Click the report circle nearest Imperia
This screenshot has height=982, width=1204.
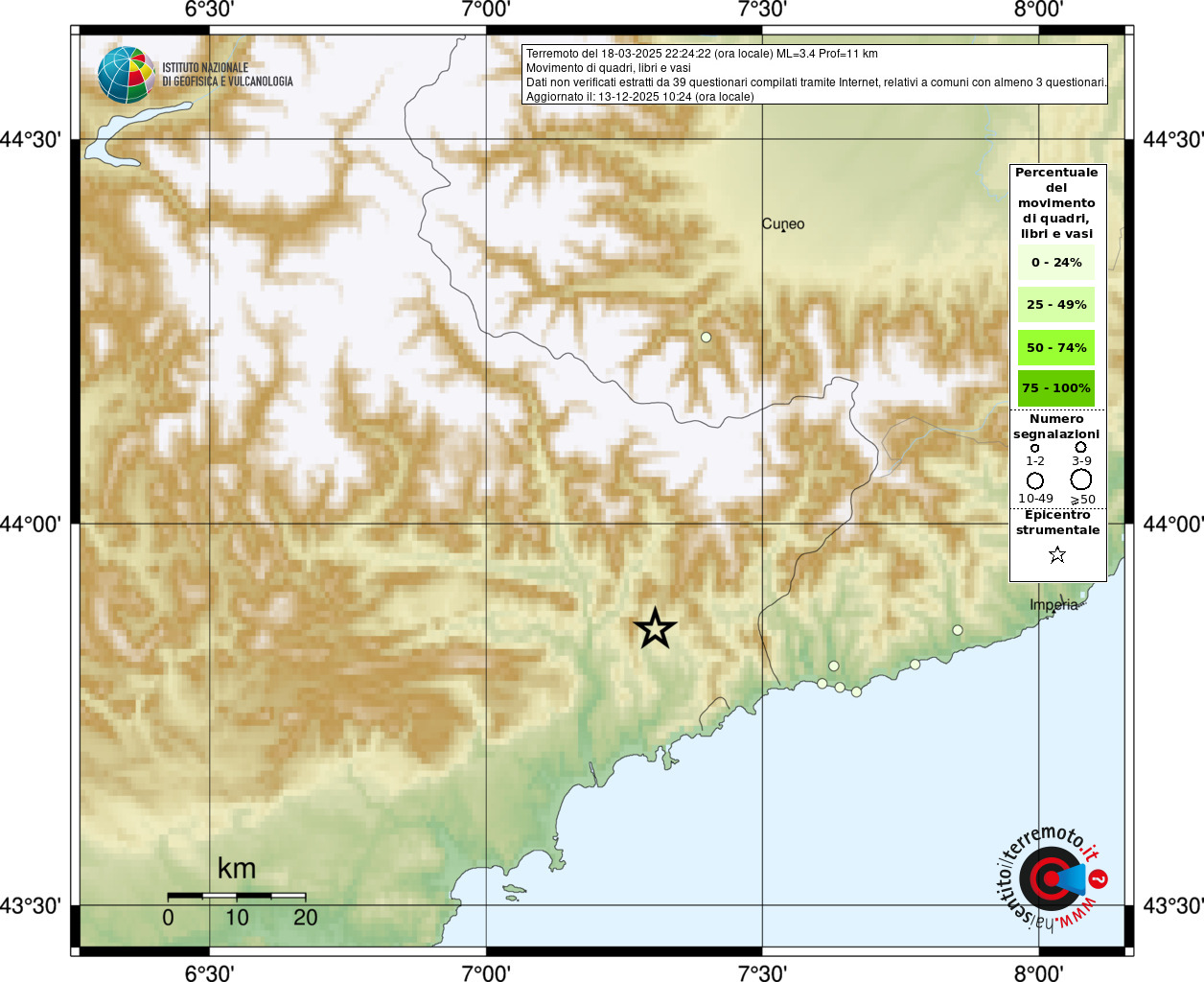[x=958, y=630]
